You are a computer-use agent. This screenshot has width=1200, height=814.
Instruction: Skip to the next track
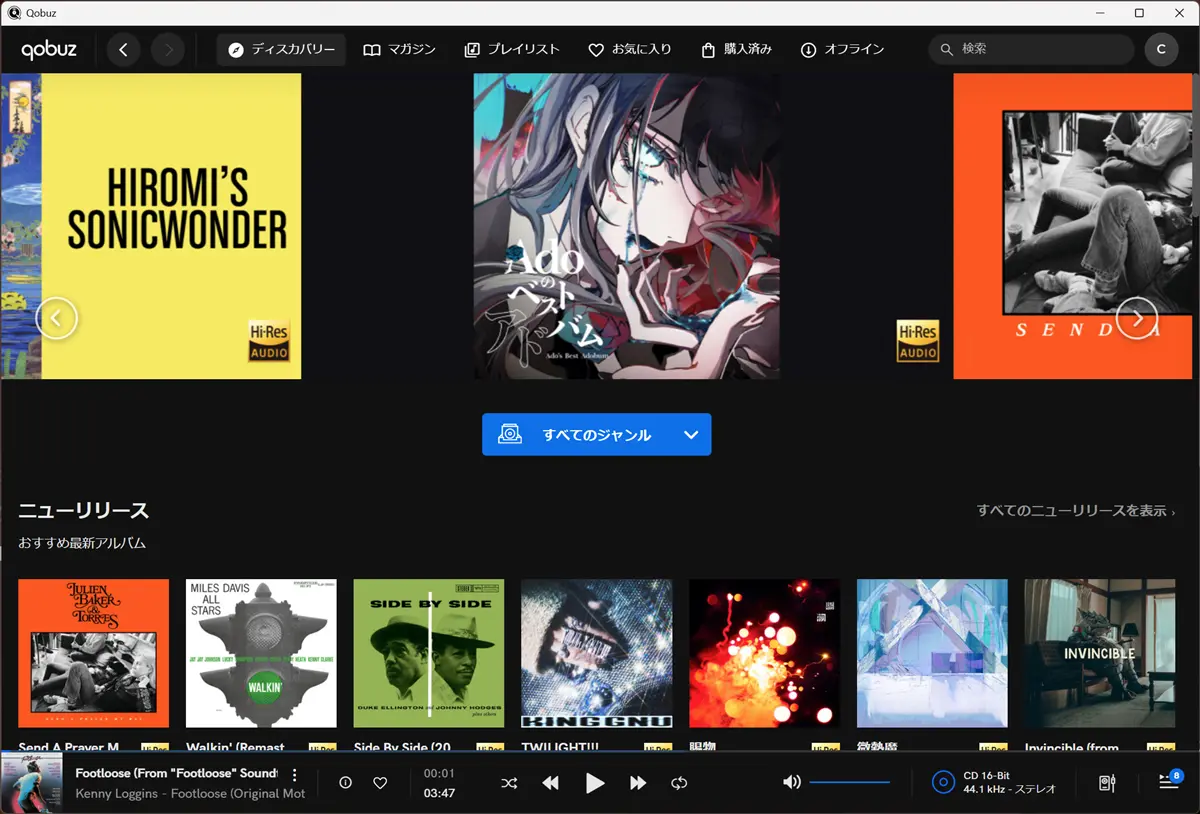(x=638, y=783)
